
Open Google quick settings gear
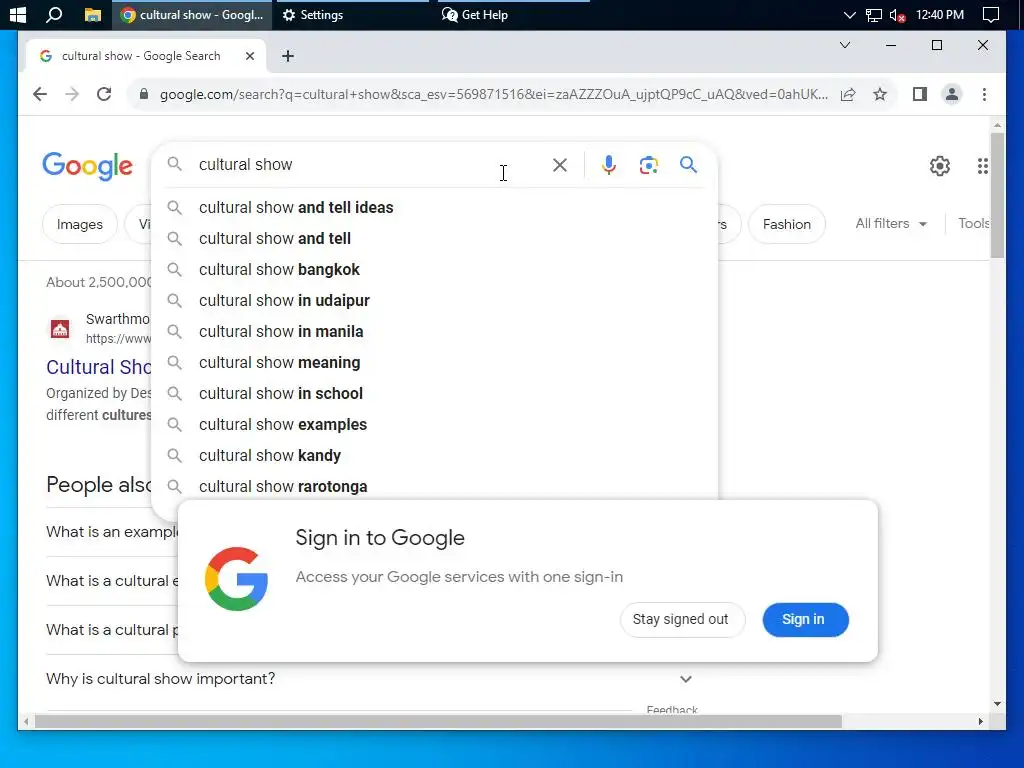tap(940, 166)
